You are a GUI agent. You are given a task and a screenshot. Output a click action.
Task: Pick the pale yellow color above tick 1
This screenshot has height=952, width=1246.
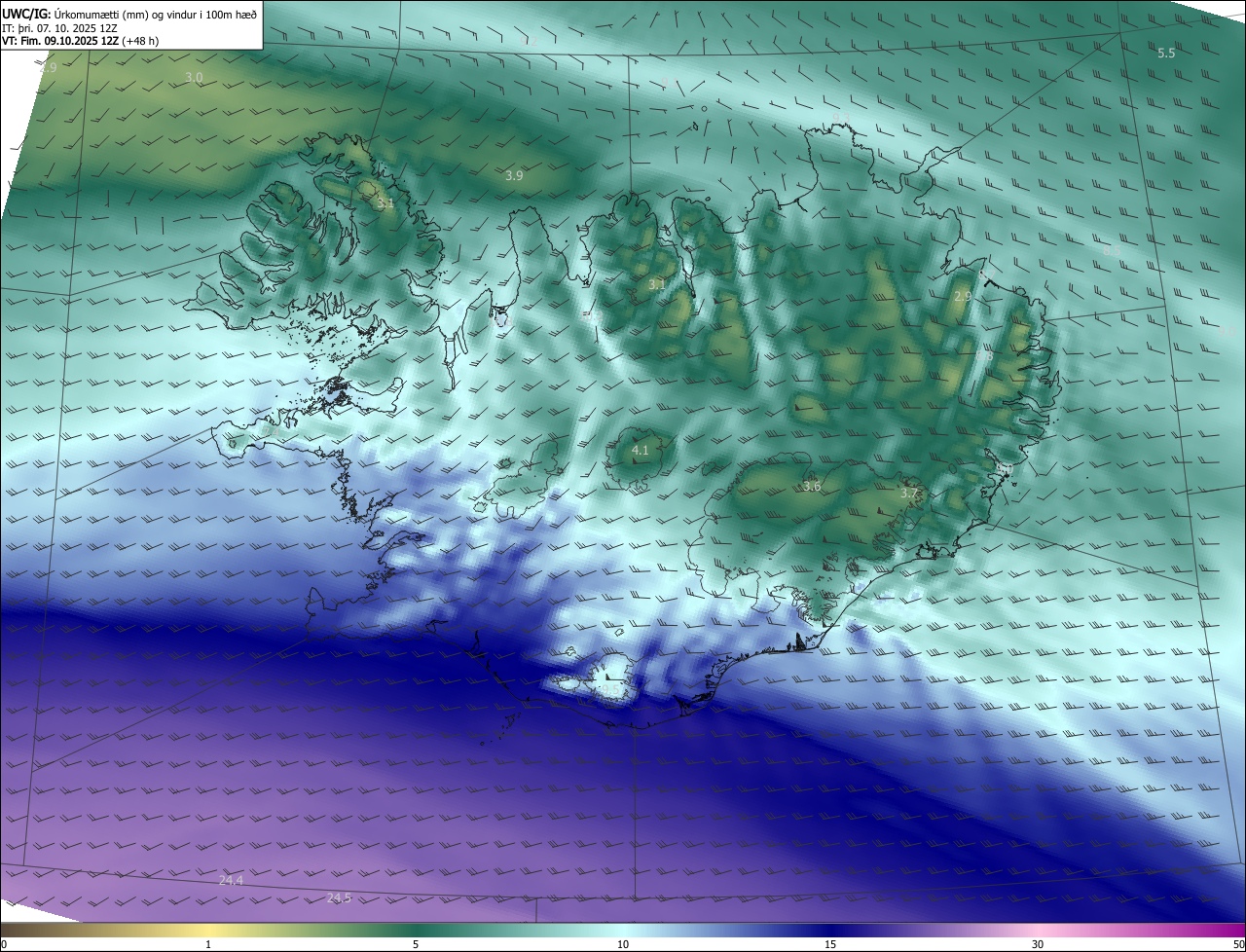click(208, 930)
